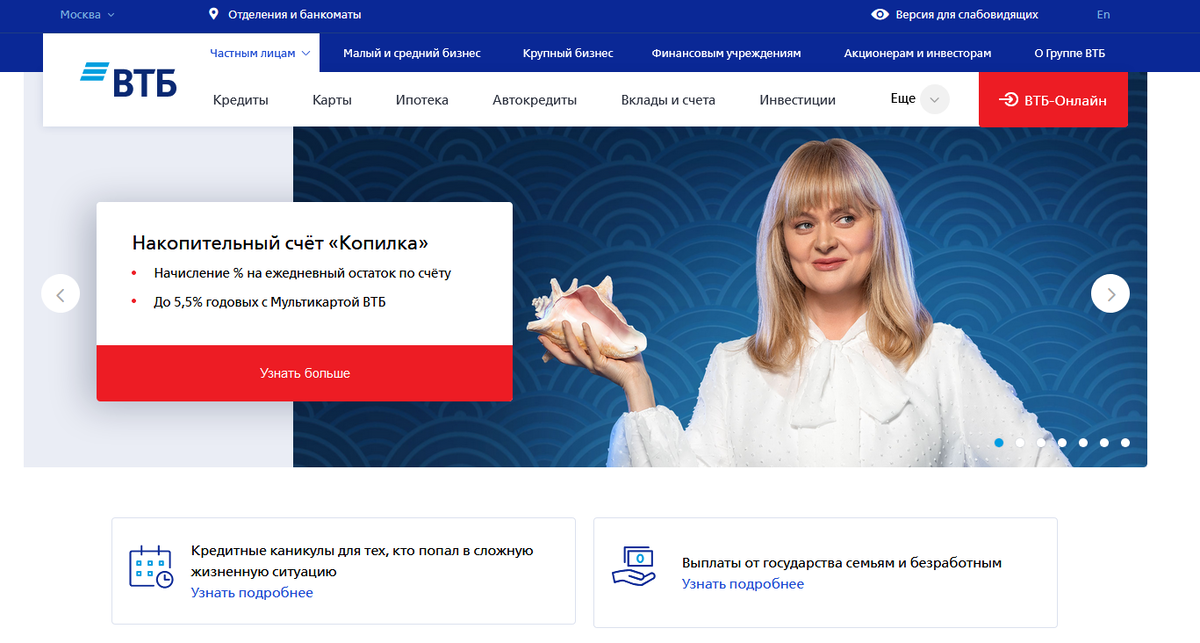The image size is (1200, 643).
Task: Click the Узнать больше red button
Action: coord(305,373)
